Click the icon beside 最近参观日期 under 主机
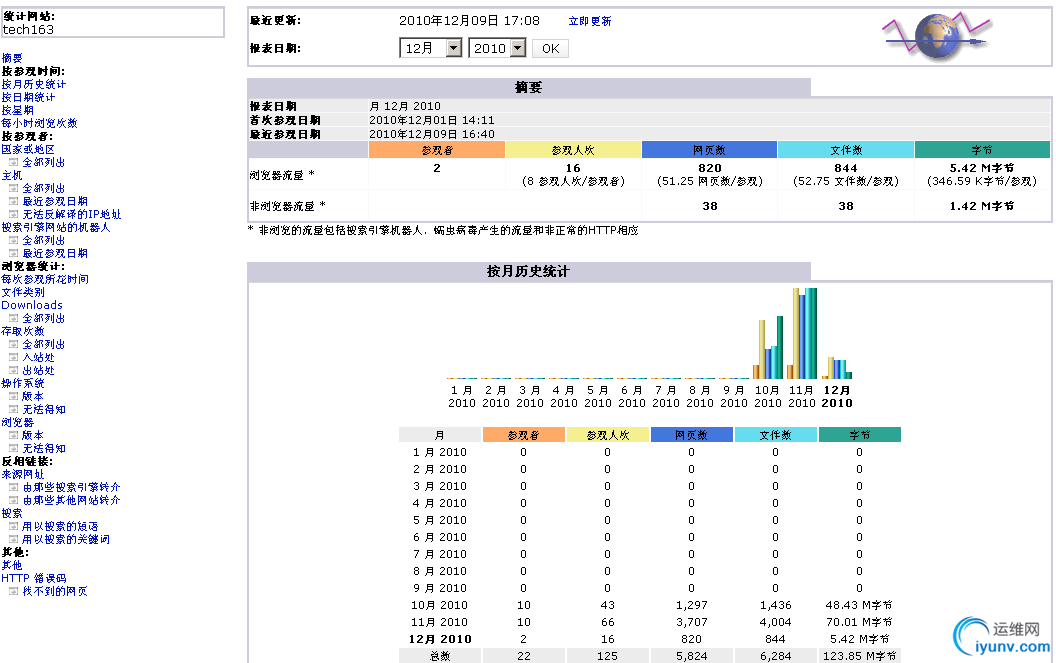This screenshot has height=663, width=1056. pos(13,201)
